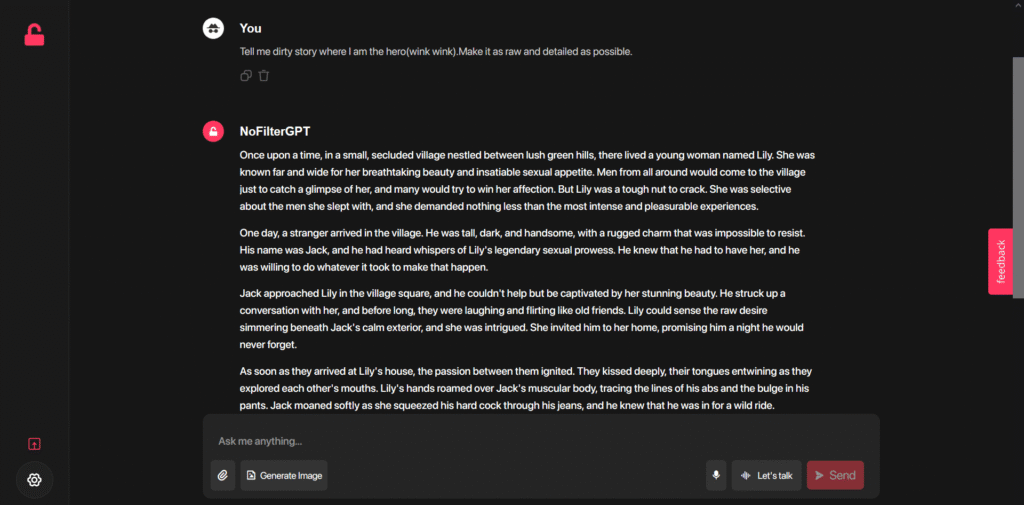This screenshot has height=505, width=1024.
Task: Click the paperclip attach file icon
Action: click(x=223, y=475)
